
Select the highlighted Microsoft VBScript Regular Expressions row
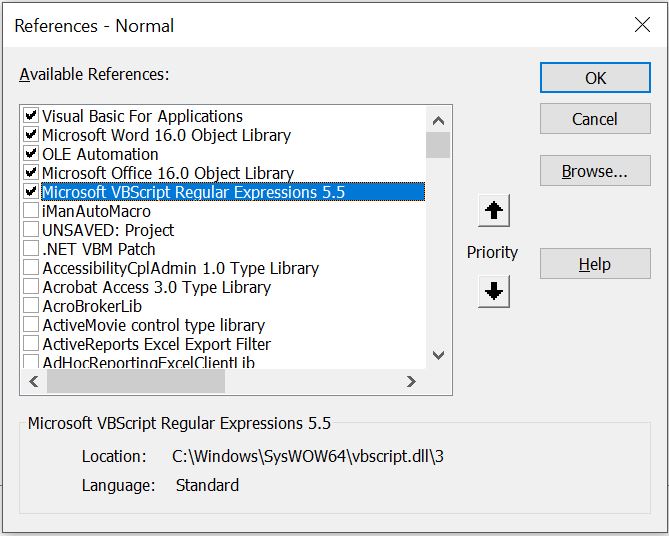click(233, 192)
